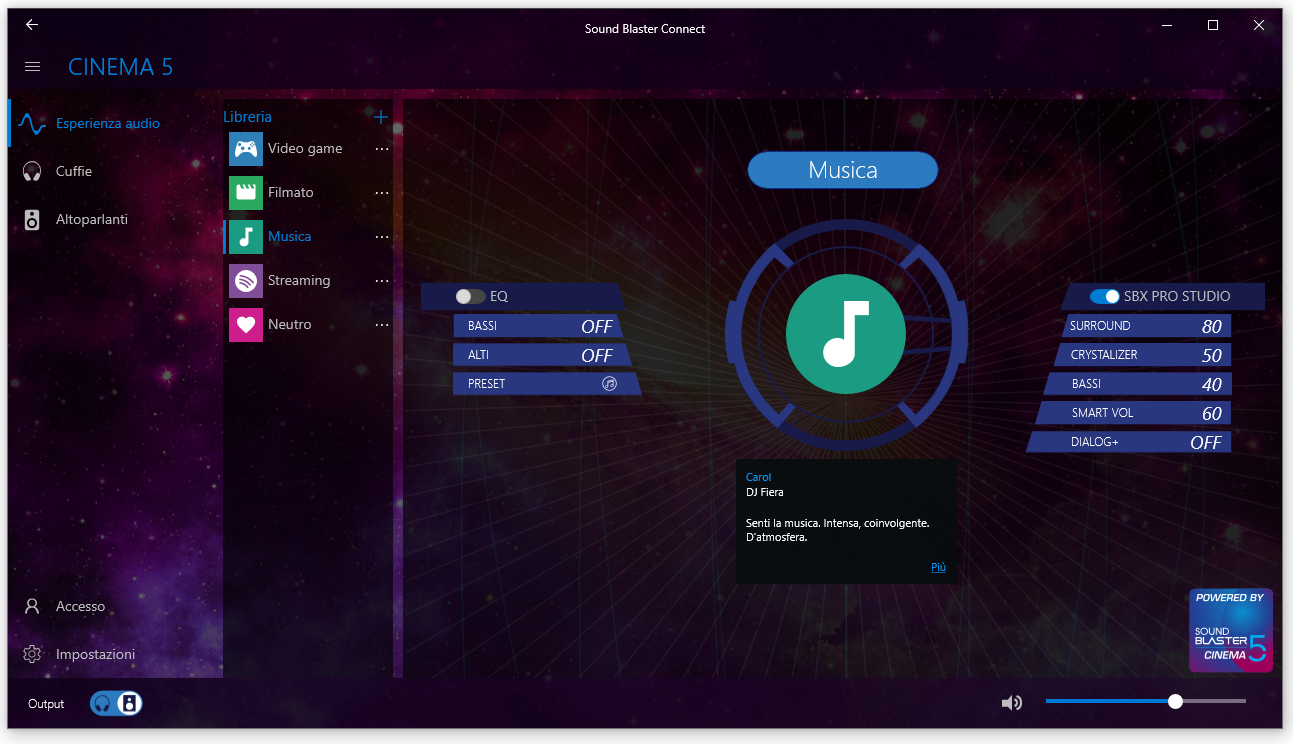Adjust the master volume slider
The image size is (1293, 744).
[1146, 702]
